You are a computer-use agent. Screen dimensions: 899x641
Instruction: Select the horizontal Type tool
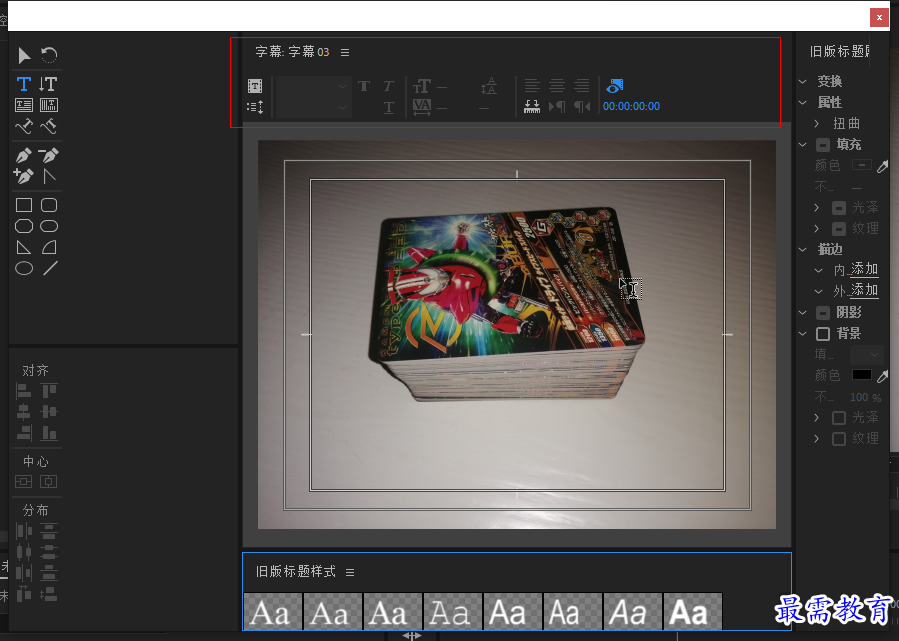(24, 84)
